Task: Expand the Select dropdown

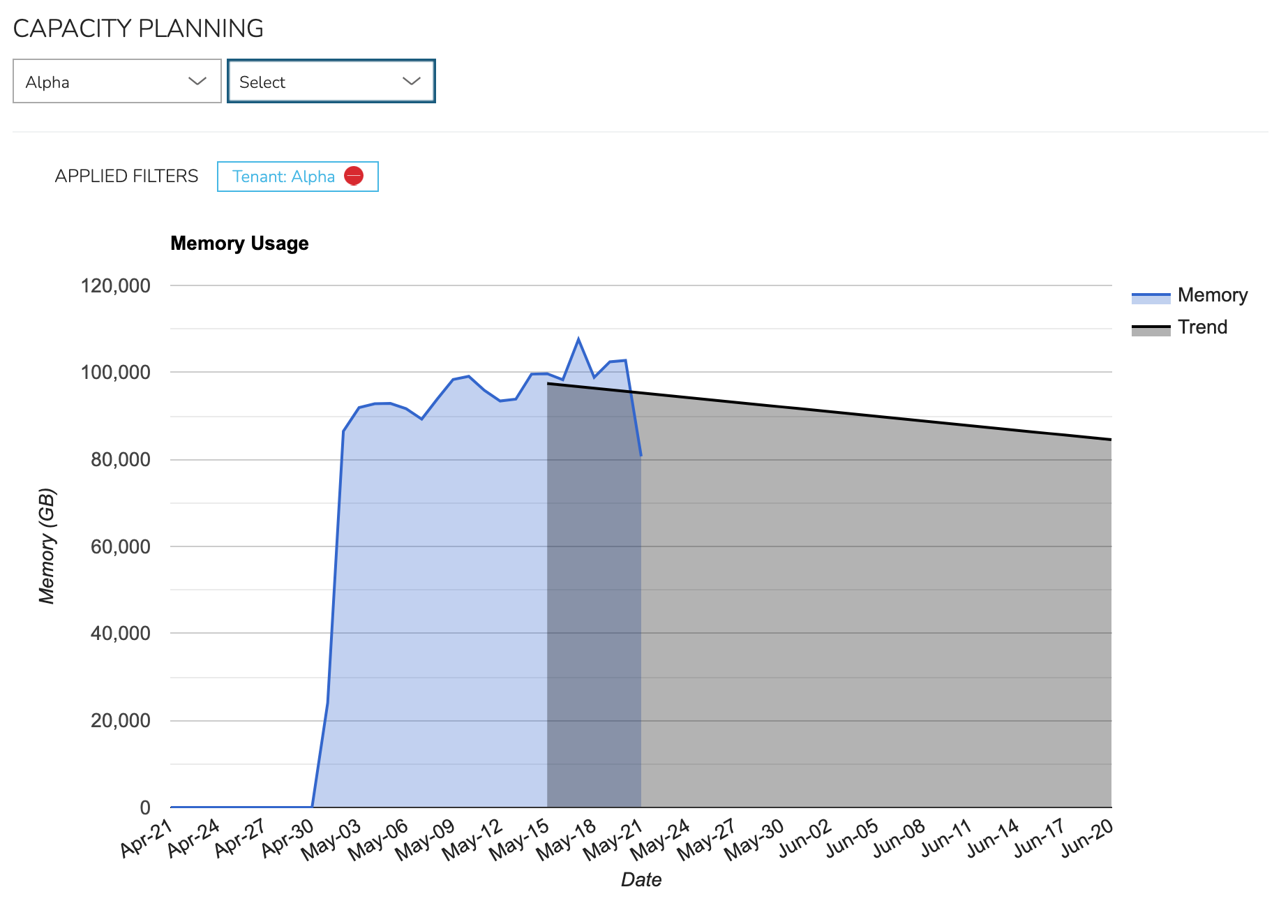Action: click(x=331, y=82)
